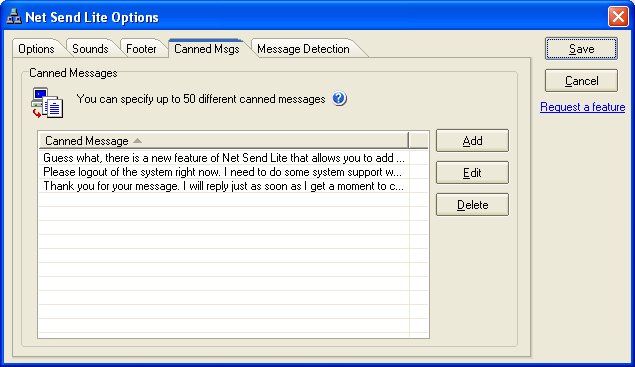Select the 'Please logout of the system' message
This screenshot has width=635, height=367.
point(224,172)
